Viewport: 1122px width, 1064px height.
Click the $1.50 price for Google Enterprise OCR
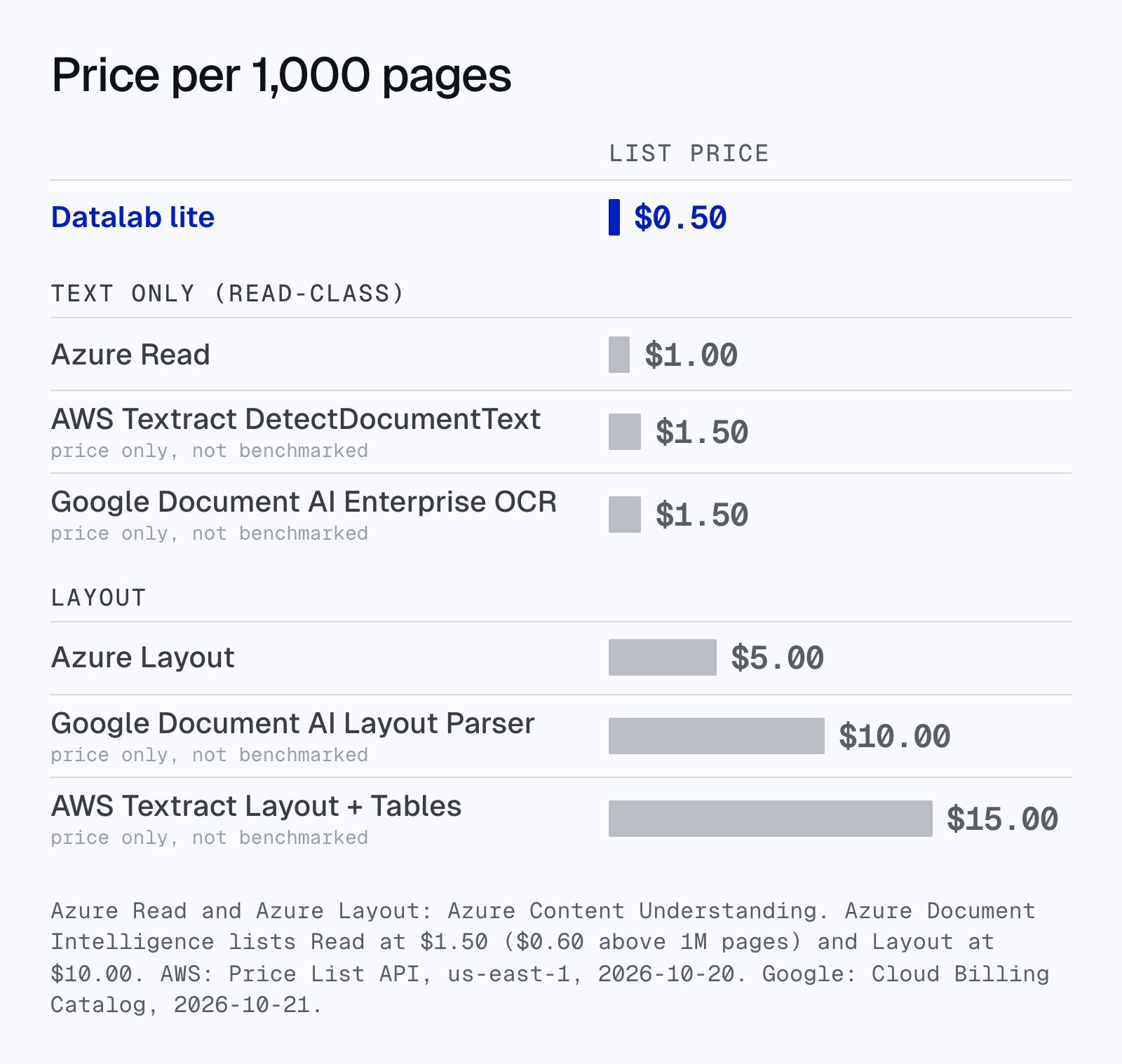point(702,514)
